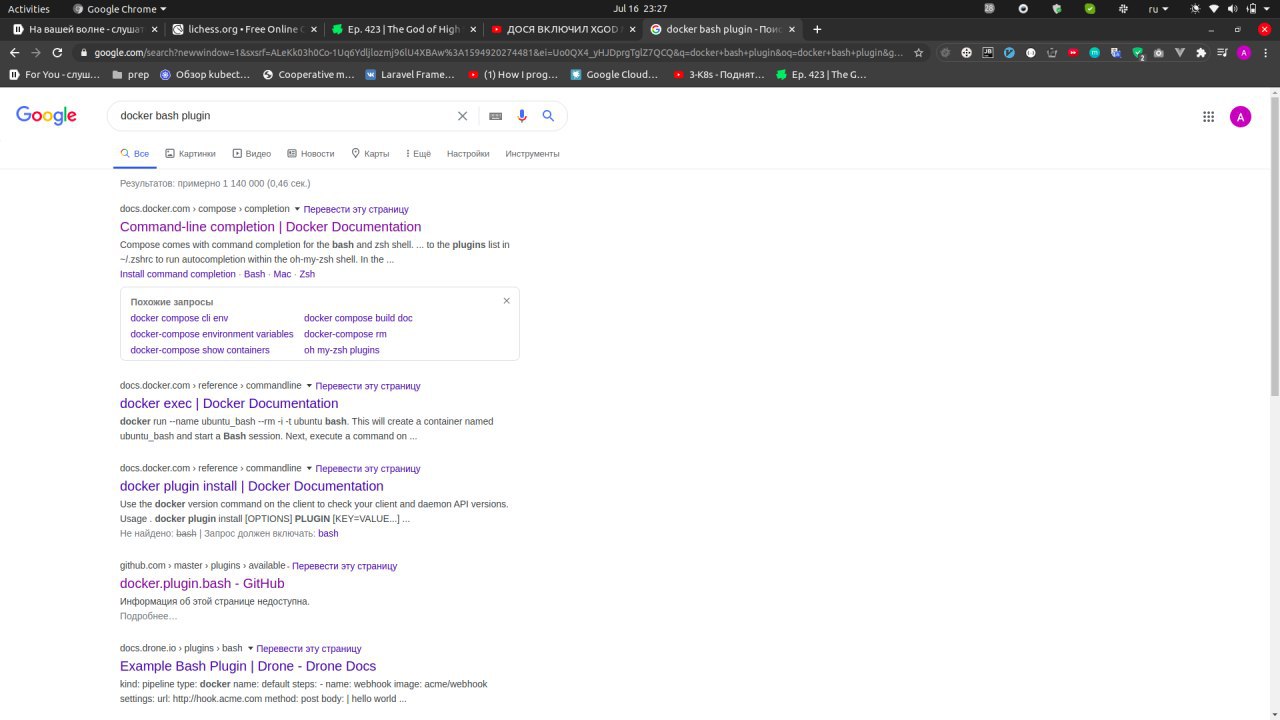
Task: Expand arrow beside docker exec result URL
Action: click(x=309, y=386)
